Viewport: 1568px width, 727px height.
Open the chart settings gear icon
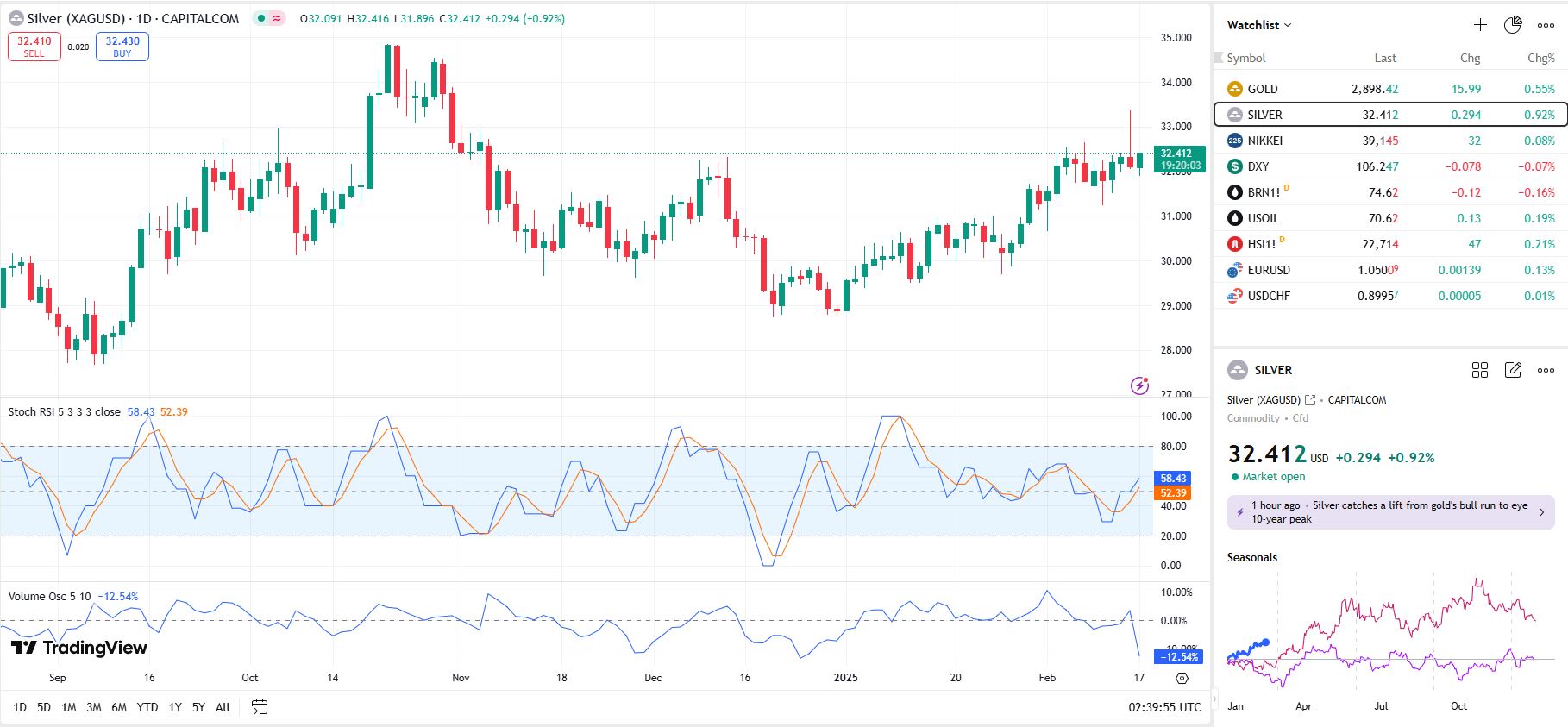(1182, 678)
